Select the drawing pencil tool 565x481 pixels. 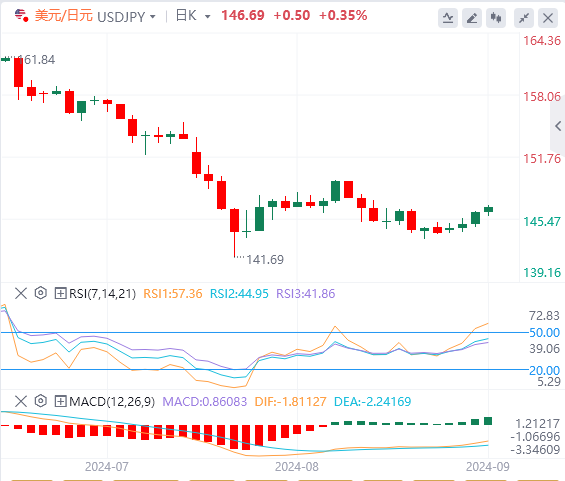pyautogui.click(x=472, y=18)
